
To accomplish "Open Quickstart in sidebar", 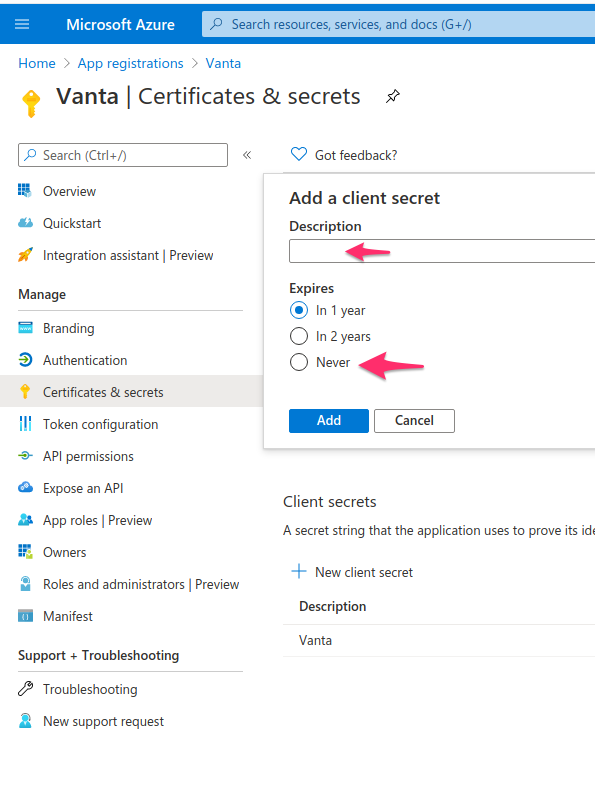I will pos(72,223).
